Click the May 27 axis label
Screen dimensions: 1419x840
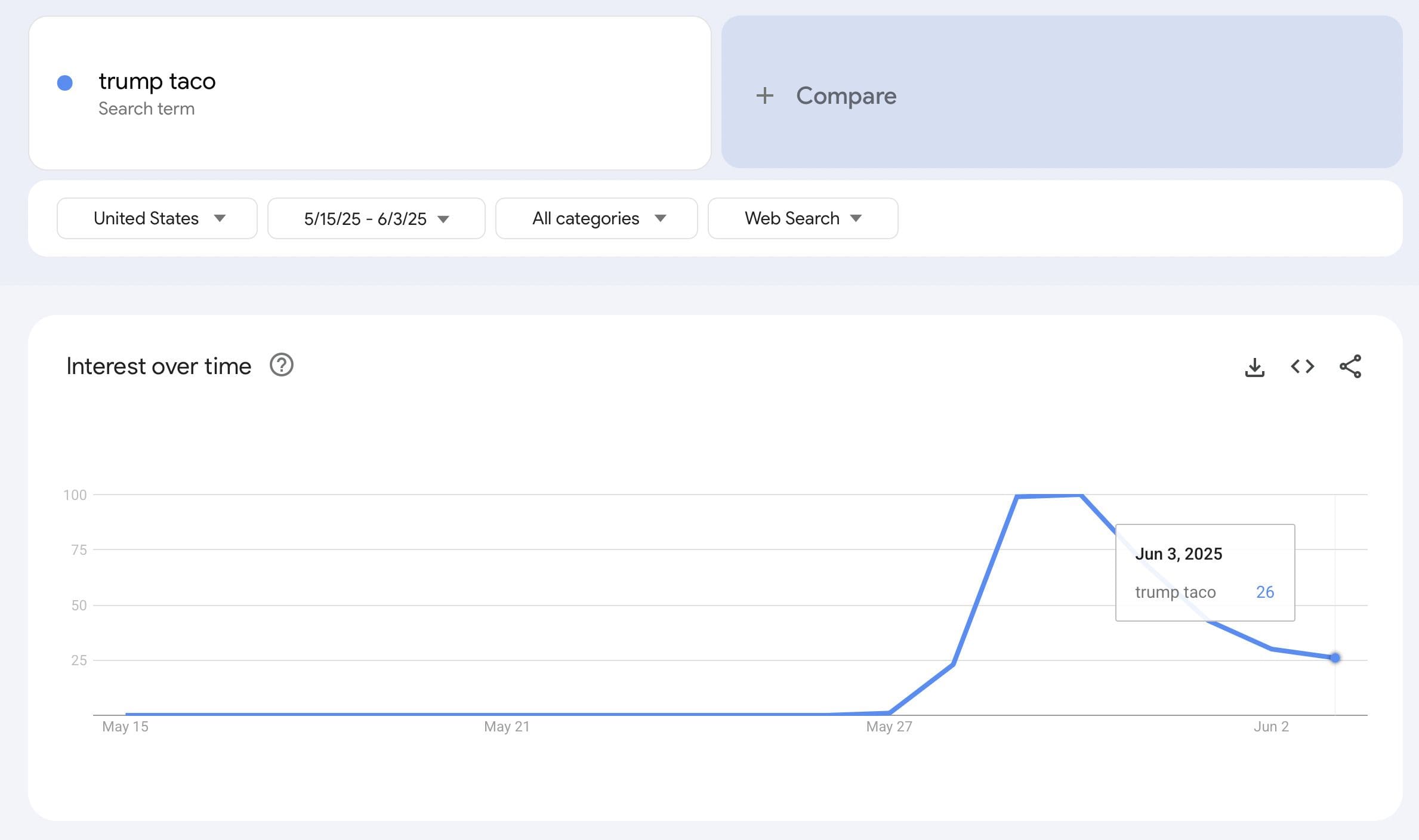coord(889,727)
